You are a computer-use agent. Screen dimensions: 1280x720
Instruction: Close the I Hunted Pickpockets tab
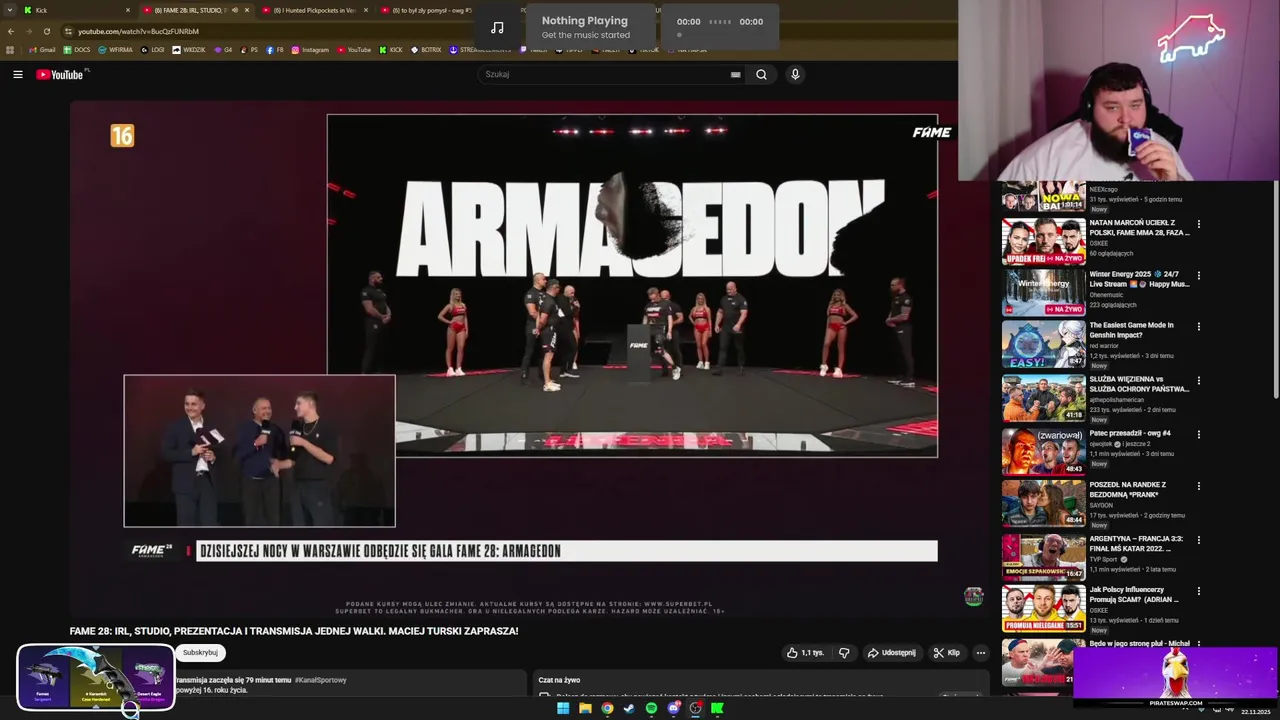point(365,10)
